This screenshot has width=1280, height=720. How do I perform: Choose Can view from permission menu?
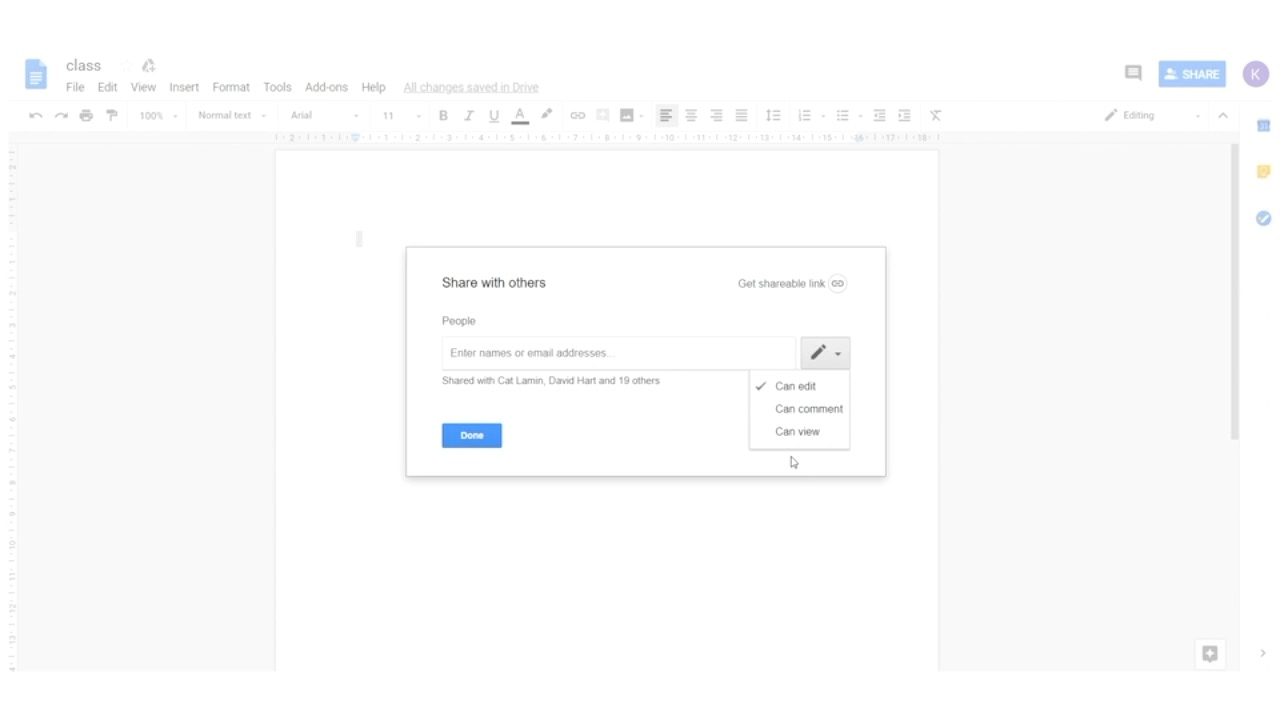pos(797,432)
